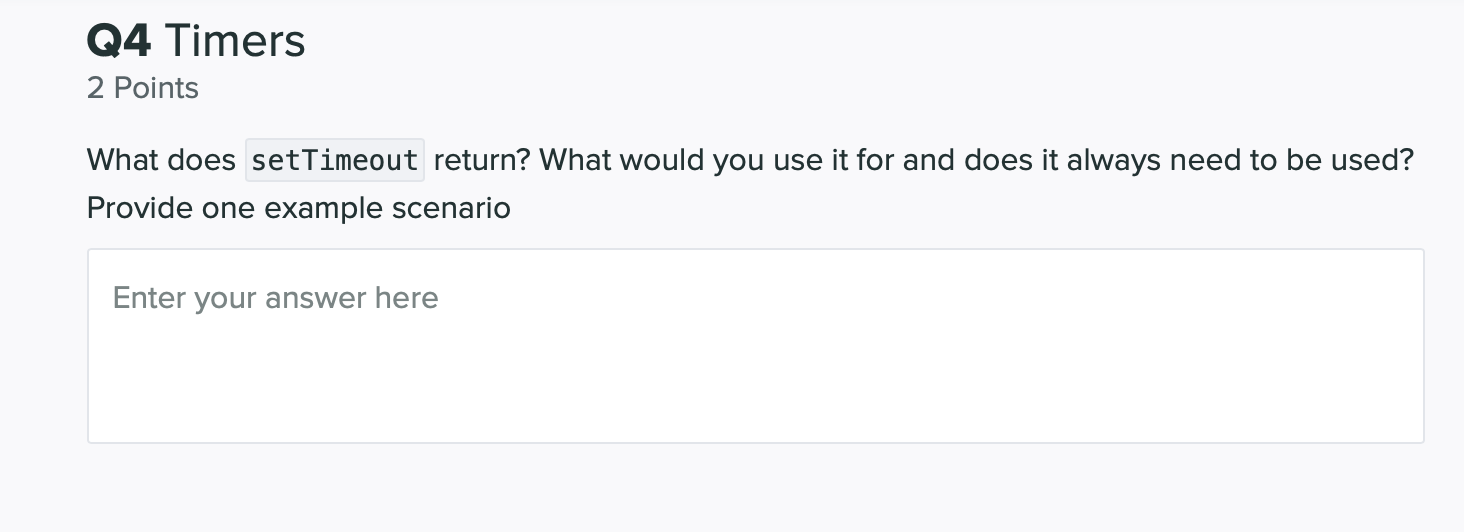
Task: Click the word "Timers" in the heading
Action: pos(235,41)
